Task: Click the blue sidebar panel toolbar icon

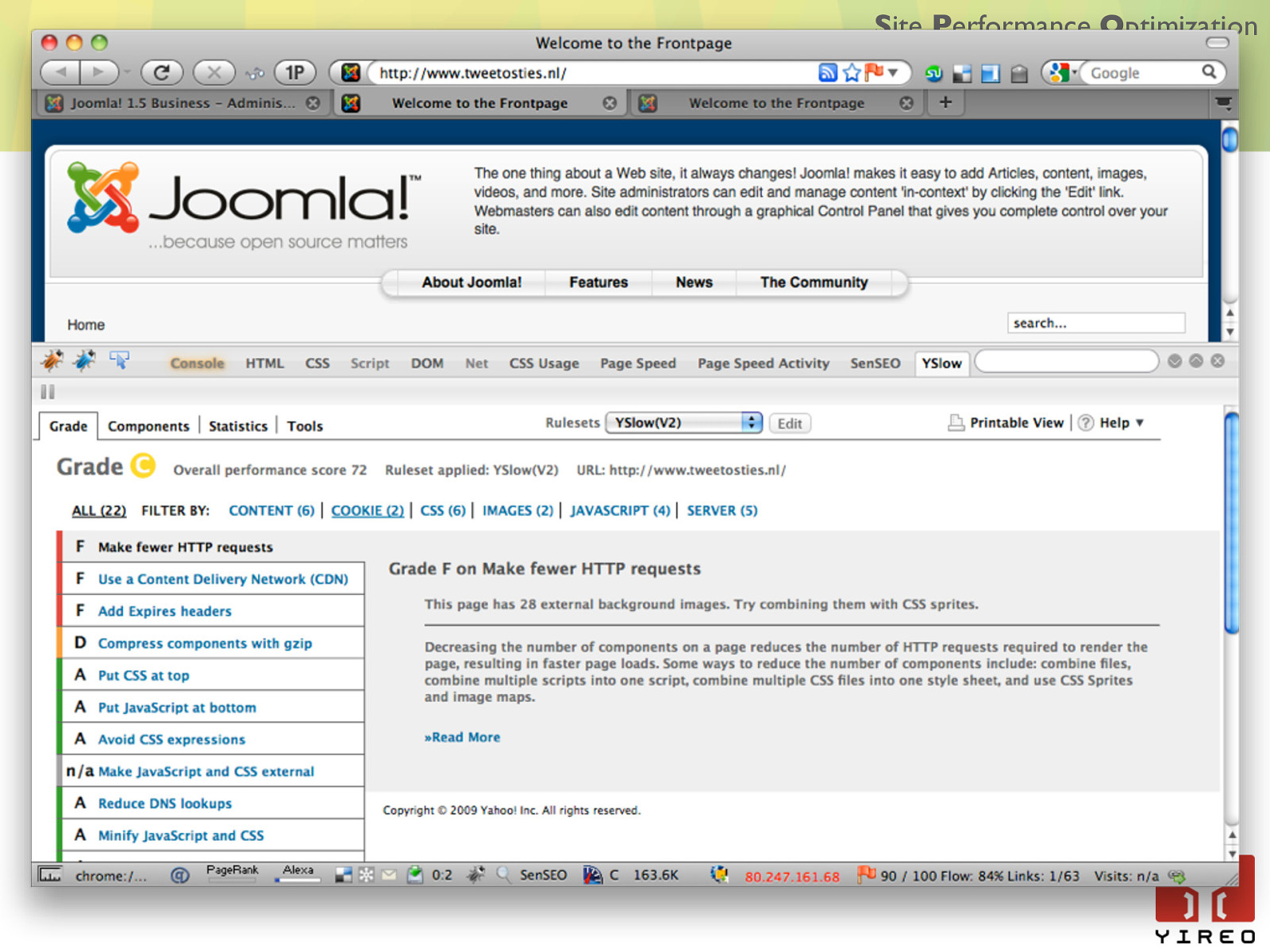Action: pos(991,75)
